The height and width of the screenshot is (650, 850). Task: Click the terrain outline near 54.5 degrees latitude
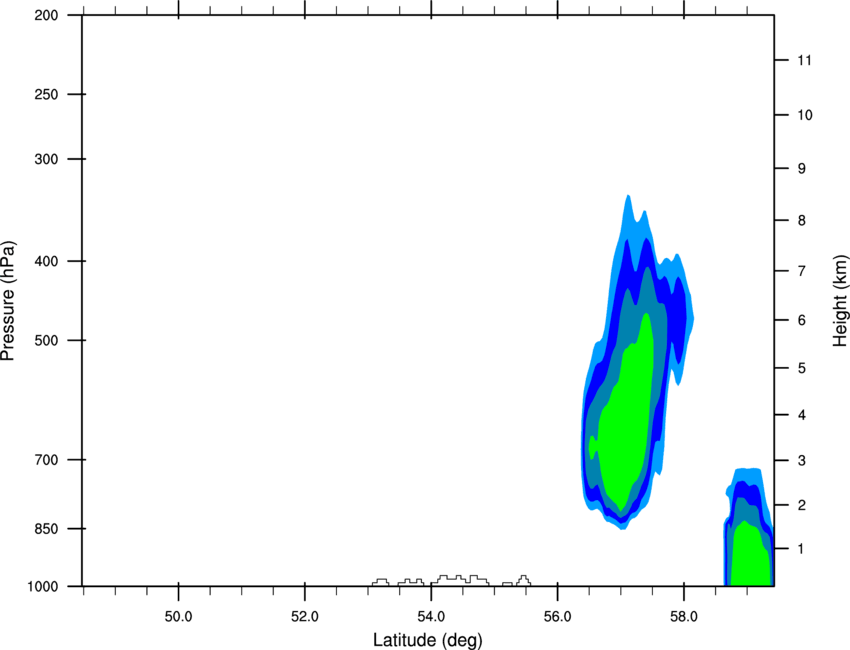coord(460,580)
